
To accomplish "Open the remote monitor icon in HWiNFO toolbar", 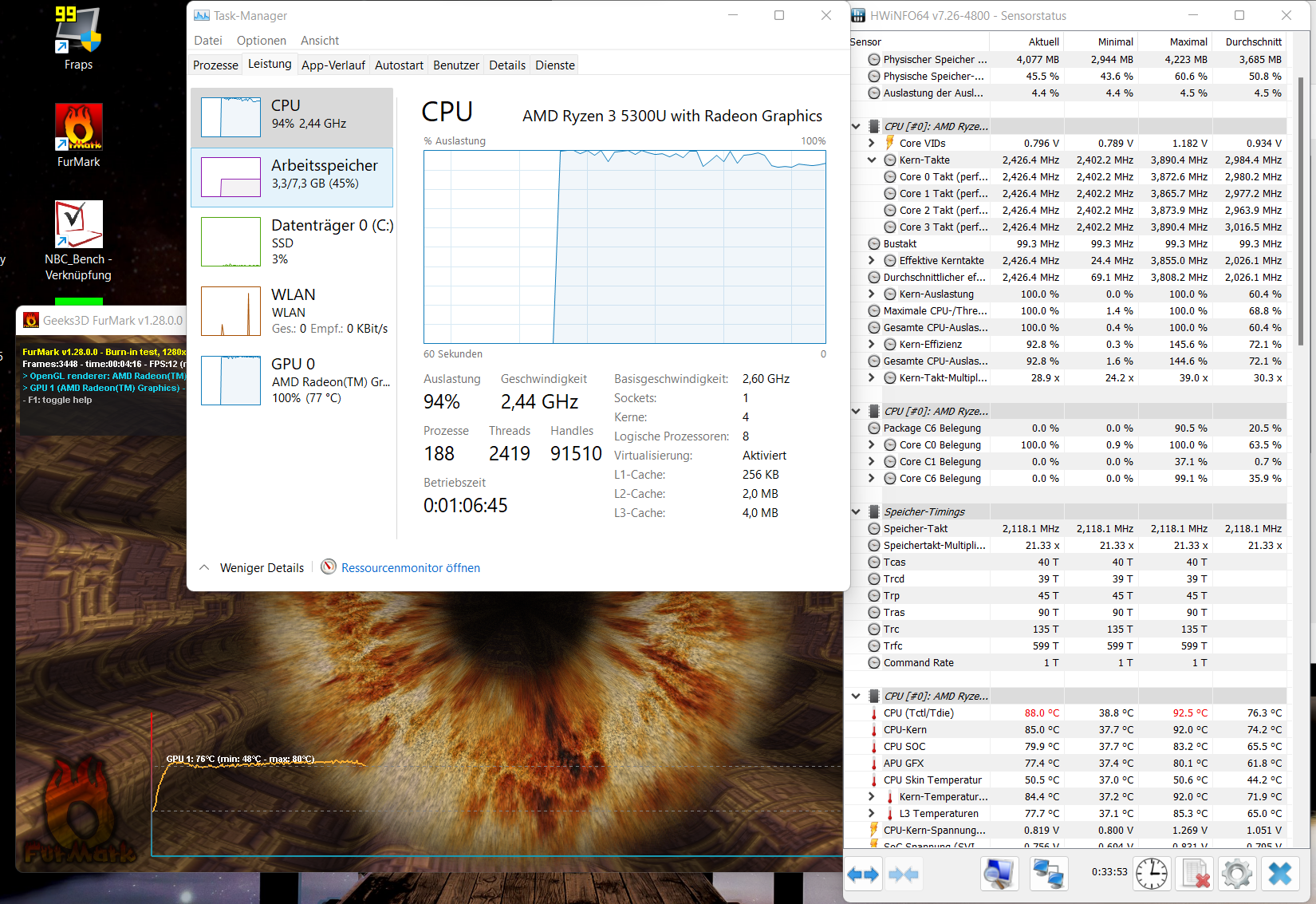I will coord(999,874).
